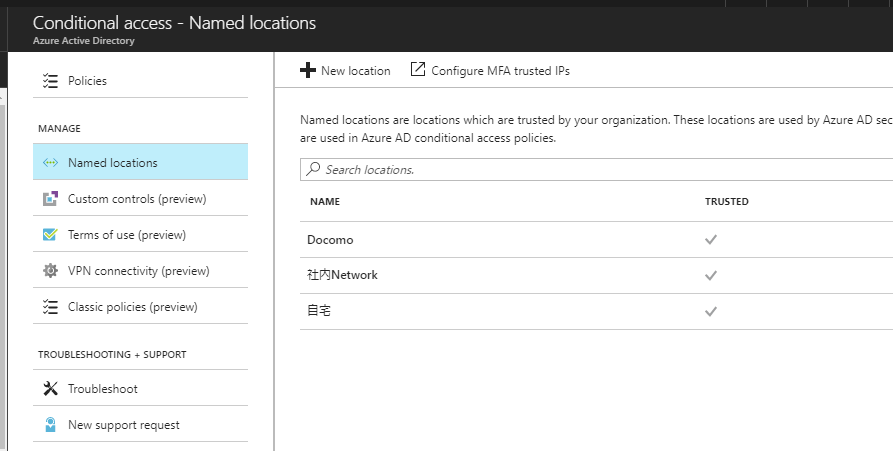Sort by the NAME column header

(325, 202)
